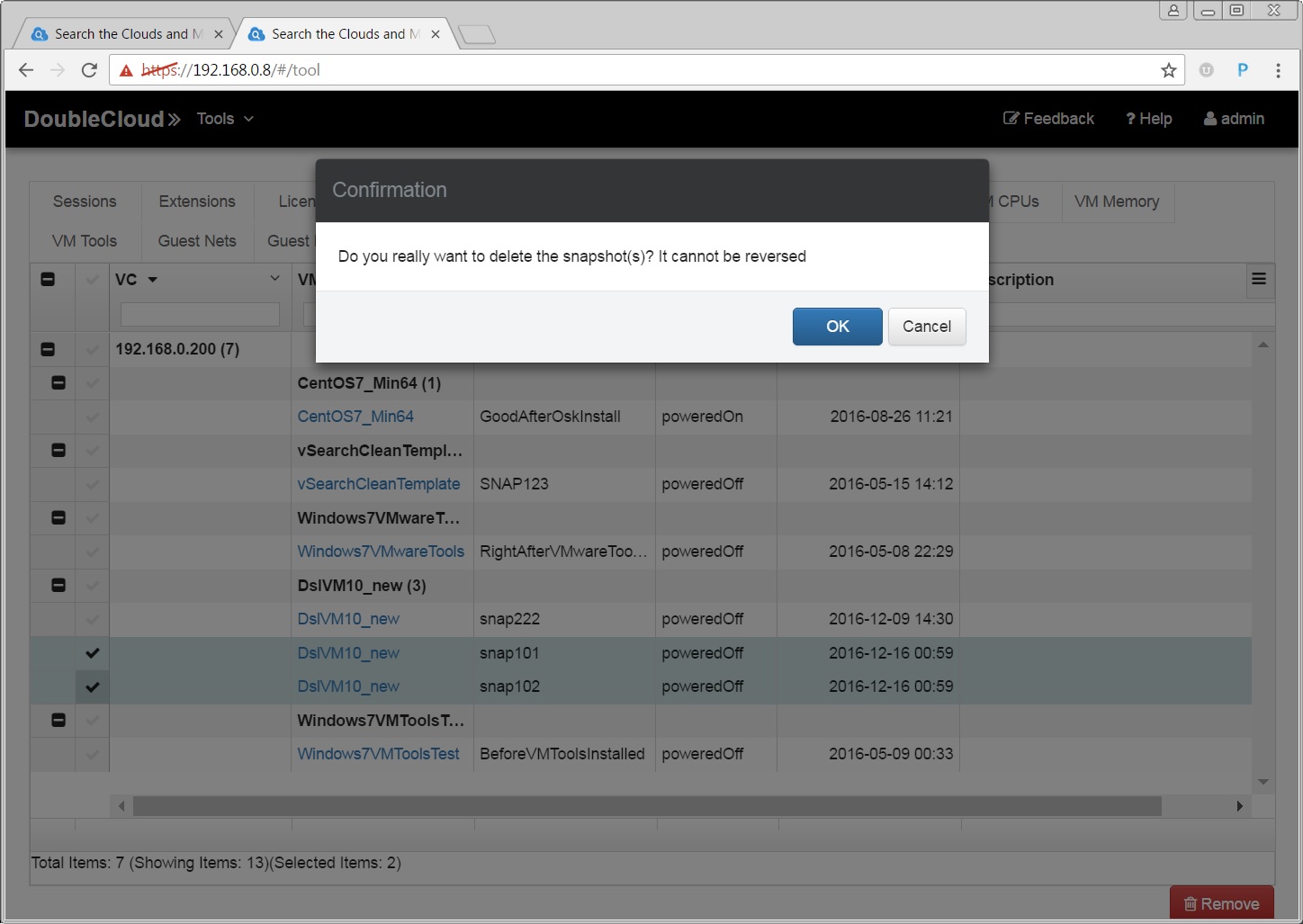Select the snap222 row checkbox
This screenshot has height=924, width=1303.
tap(92, 620)
